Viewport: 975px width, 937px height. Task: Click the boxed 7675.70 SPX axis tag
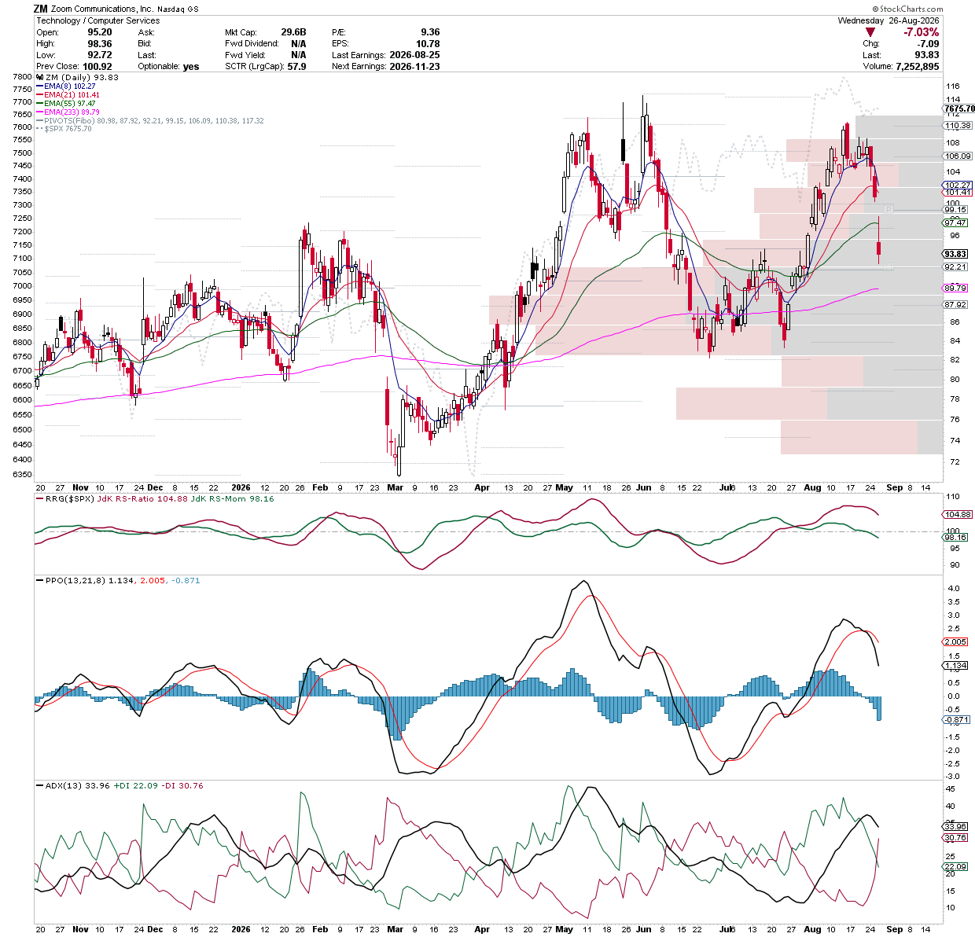coord(959,109)
